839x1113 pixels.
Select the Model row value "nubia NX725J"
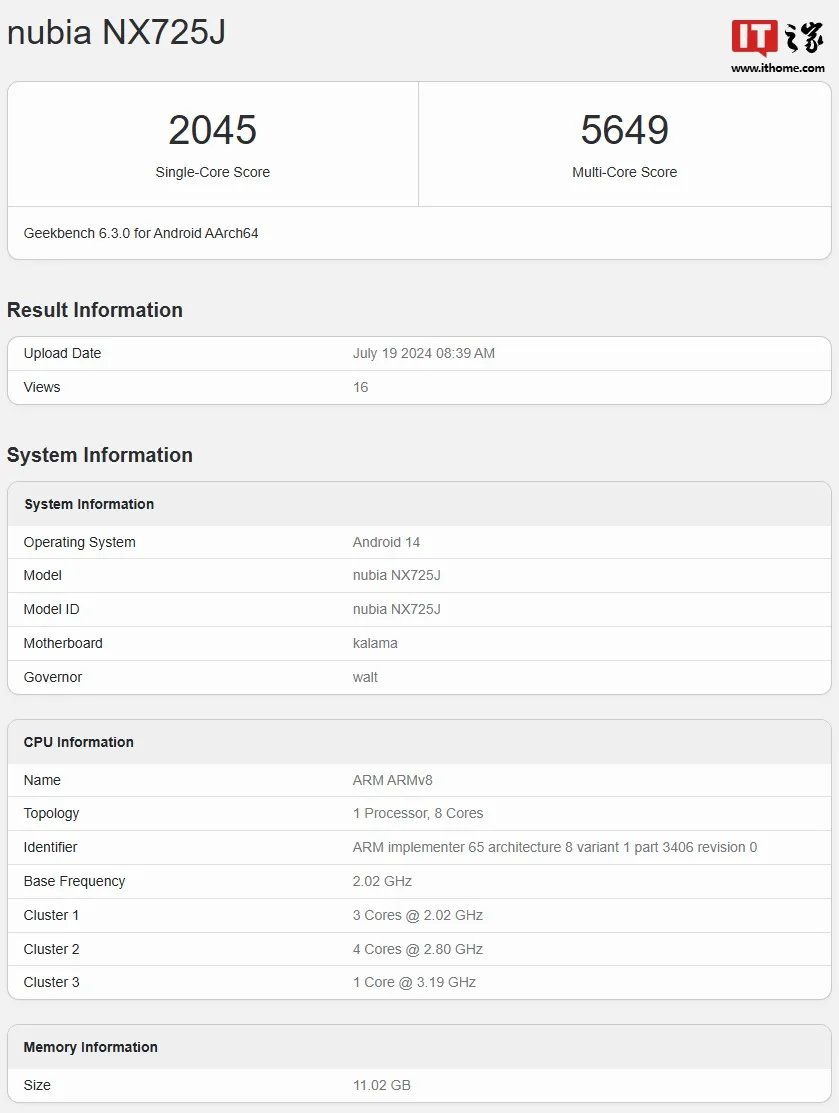pyautogui.click(x=397, y=576)
